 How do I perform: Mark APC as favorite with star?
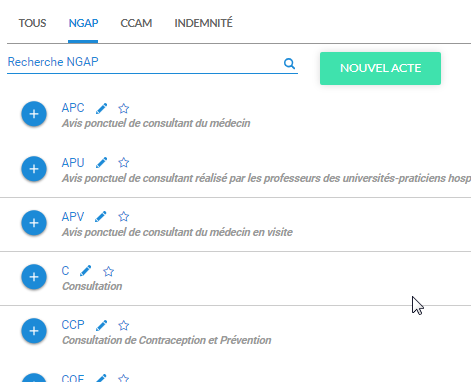124,108
